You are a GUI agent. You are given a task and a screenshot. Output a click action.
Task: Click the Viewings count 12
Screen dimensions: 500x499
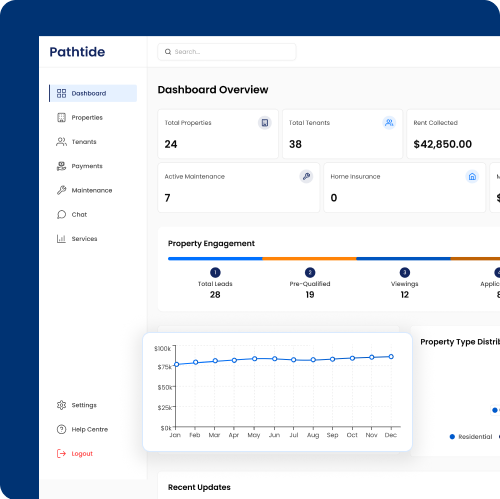405,295
